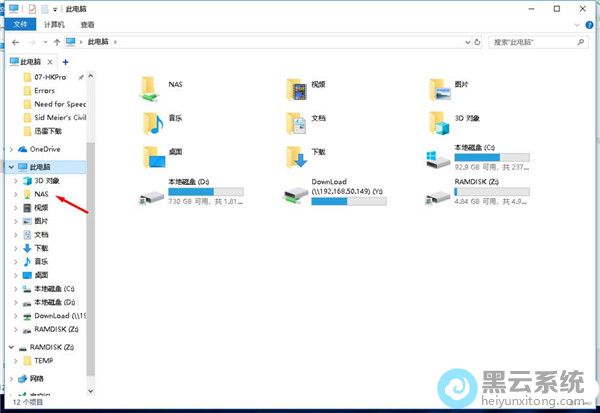
Task: Collapse the lower RAMDISK (Z:) tree node
Action: point(11,347)
